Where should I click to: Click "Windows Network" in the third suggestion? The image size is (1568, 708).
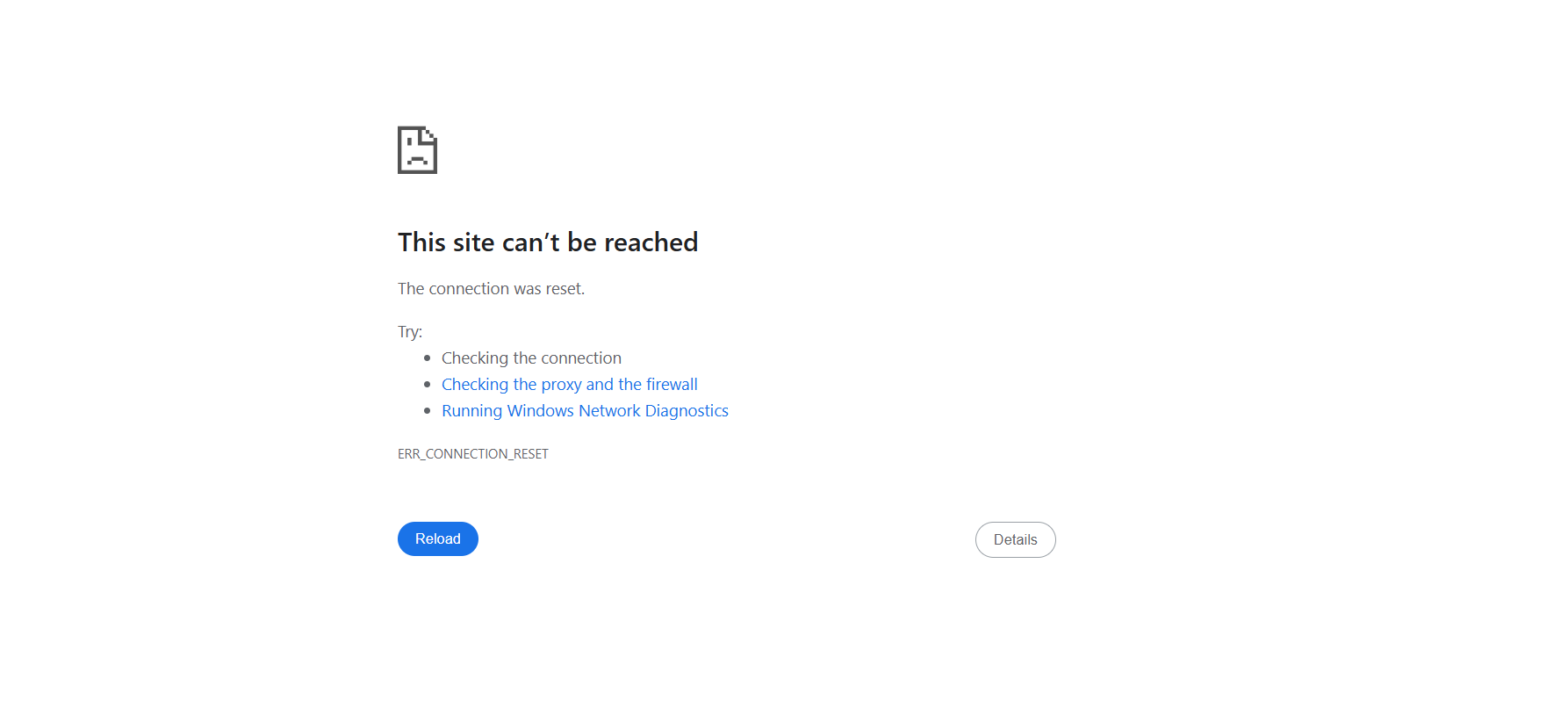point(573,410)
